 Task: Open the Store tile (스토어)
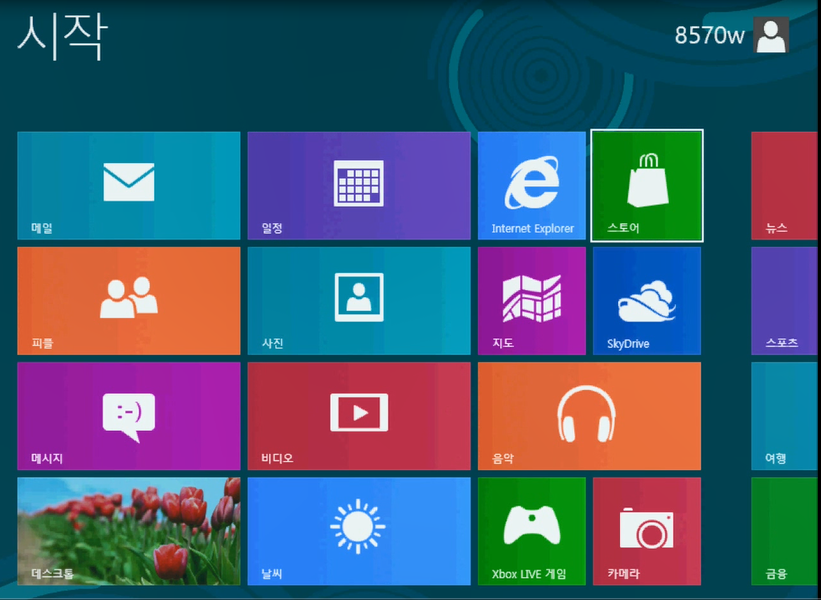pos(647,186)
